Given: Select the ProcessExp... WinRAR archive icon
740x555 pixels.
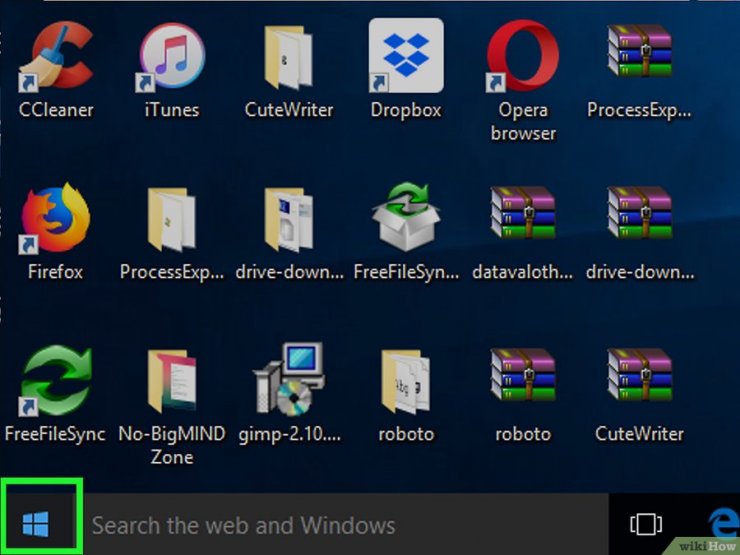Looking at the screenshot, I should coord(639,51).
